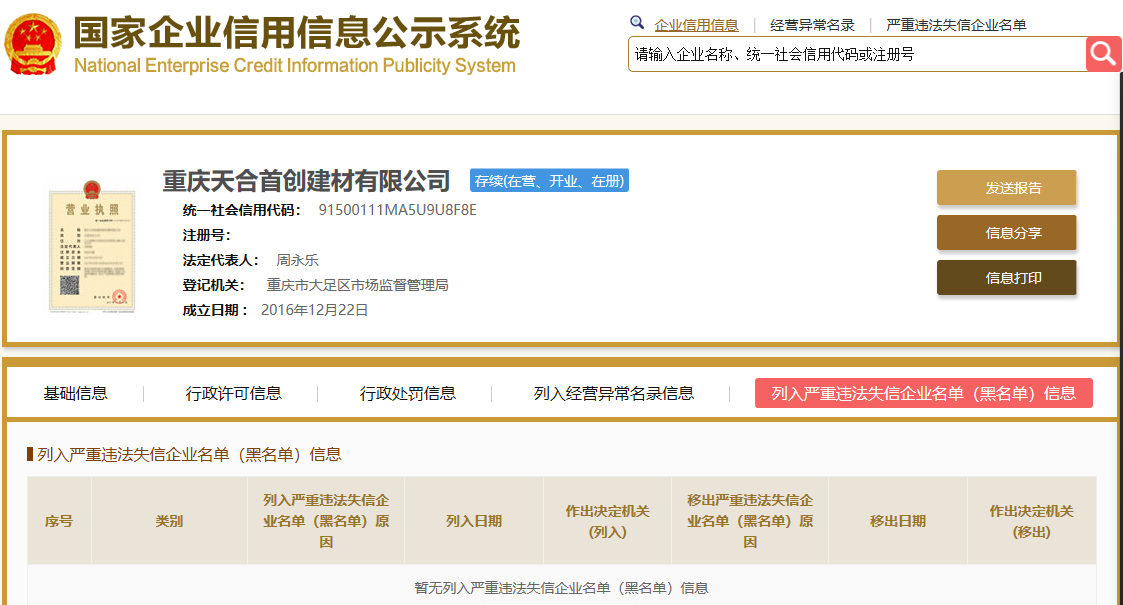This screenshot has height=605, width=1123.
Task: Click the company name 重庆天合首创建材有限公司
Action: point(306,180)
